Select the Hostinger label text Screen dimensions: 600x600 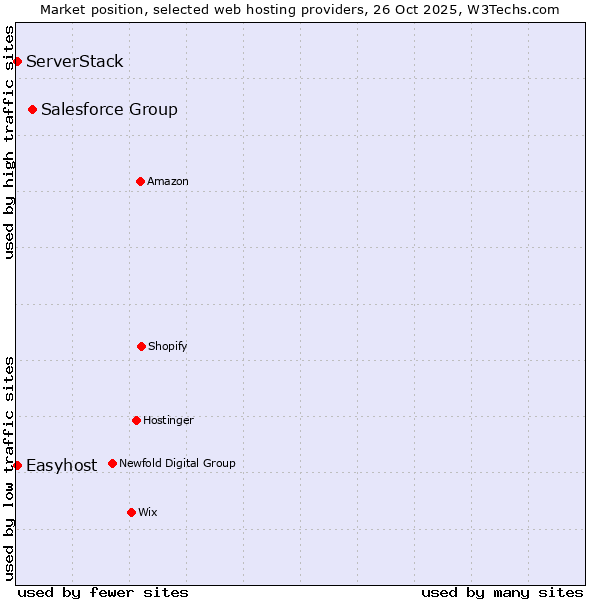[168, 421]
